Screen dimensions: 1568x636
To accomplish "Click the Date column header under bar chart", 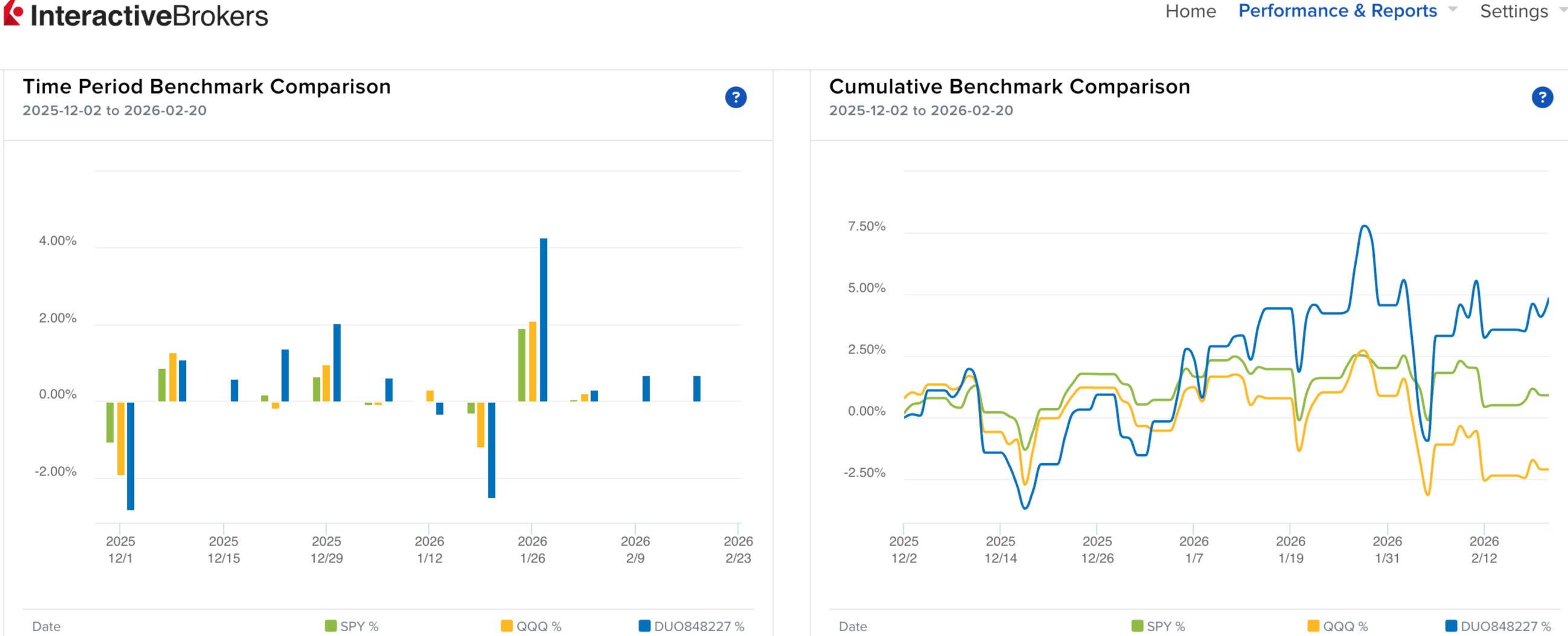I will (46, 626).
